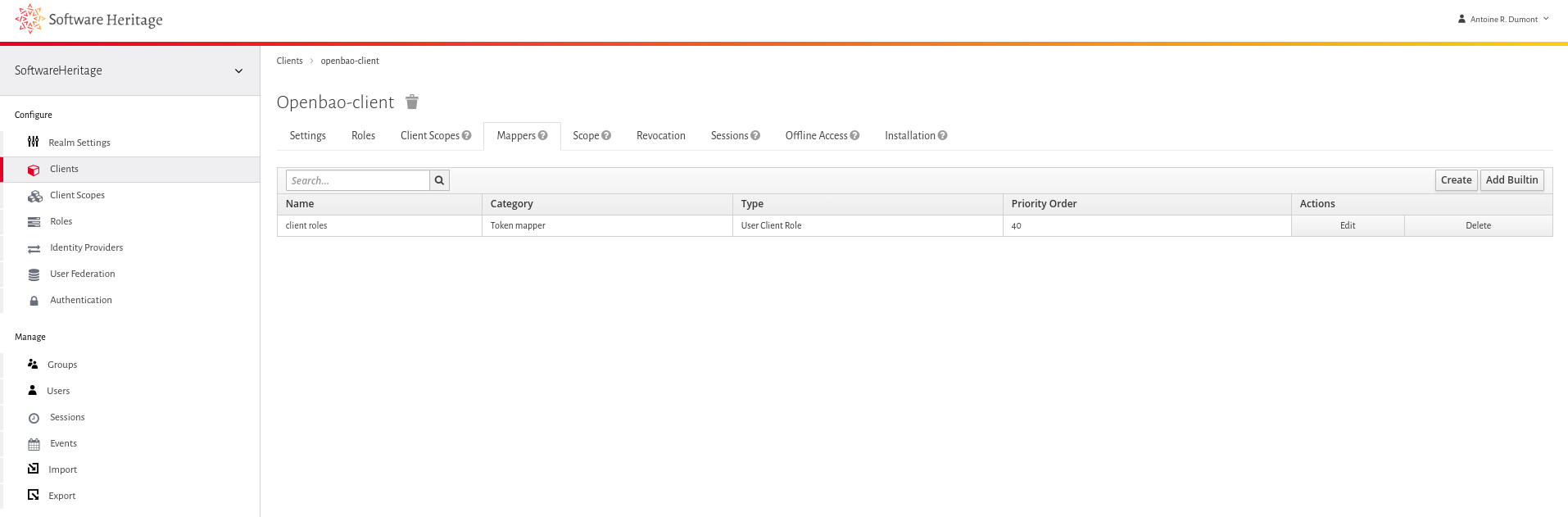
Task: Open User Federation in sidebar
Action: point(82,274)
